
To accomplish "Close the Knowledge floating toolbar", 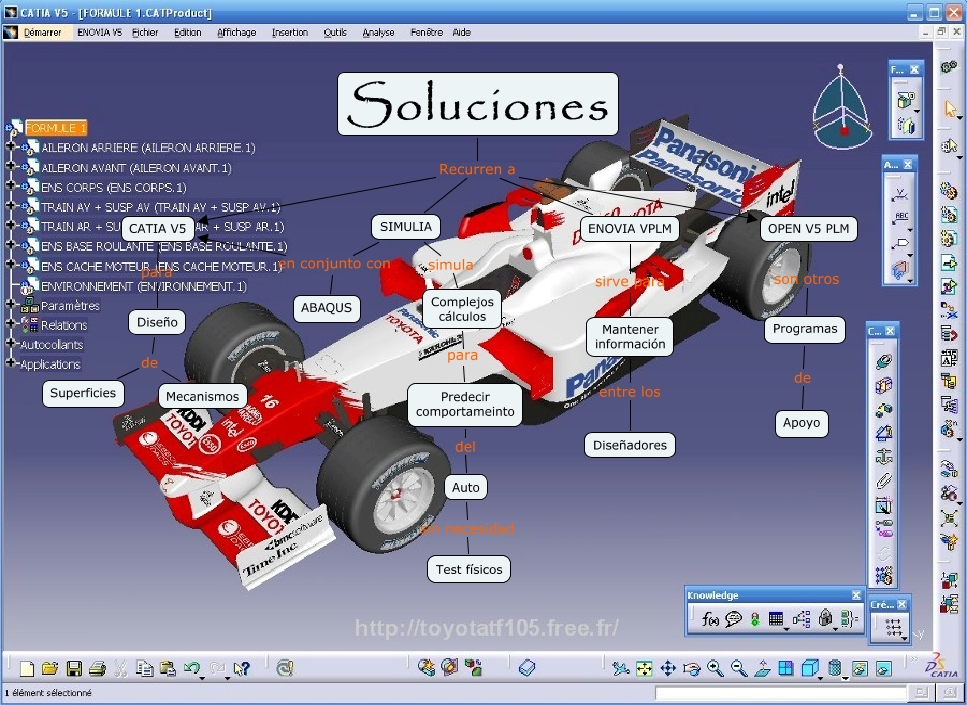I will 856,596.
